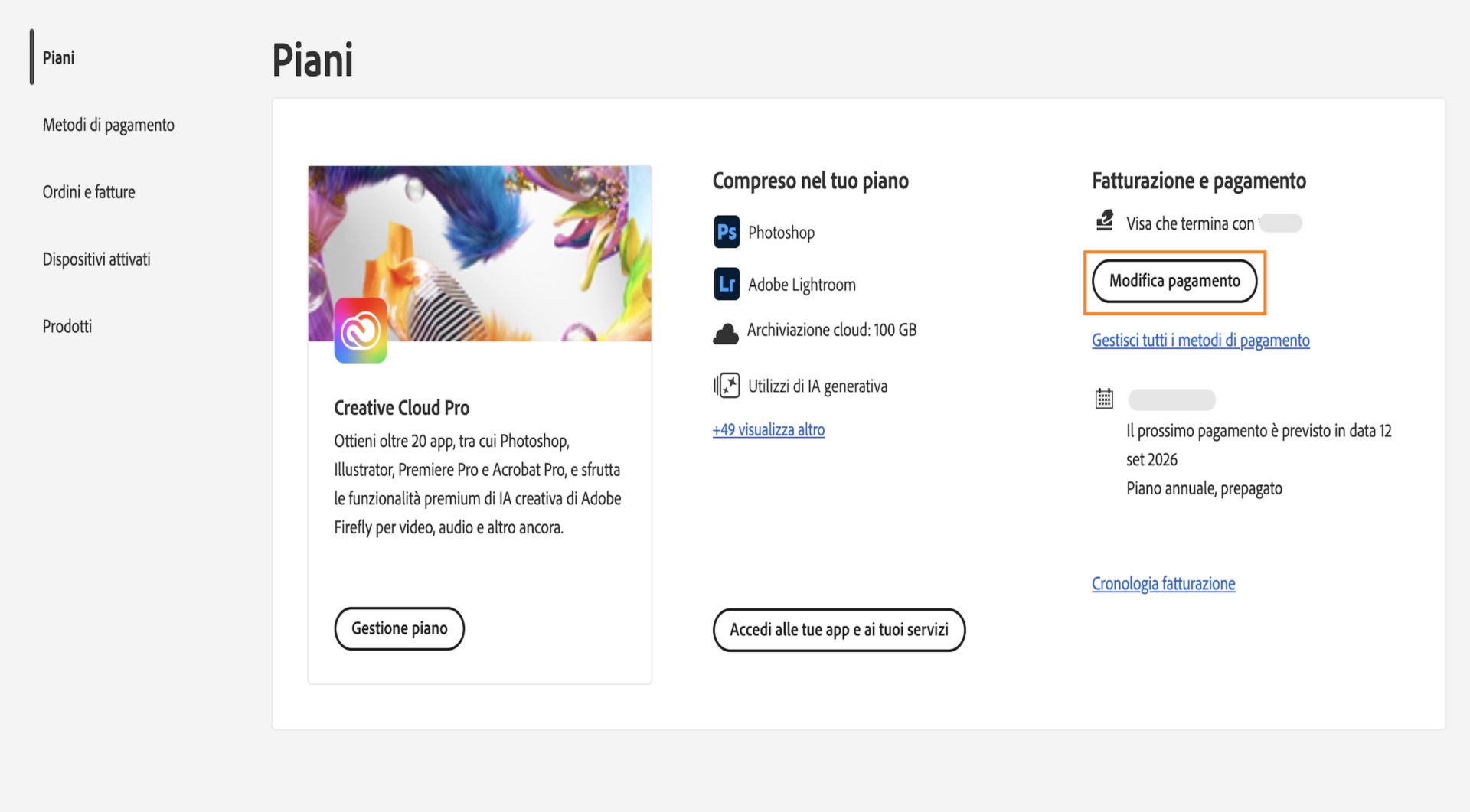Screen dimensions: 1470x812
Task: Click the cloud storage icon next to Archiviazione cloud
Action: [725, 330]
